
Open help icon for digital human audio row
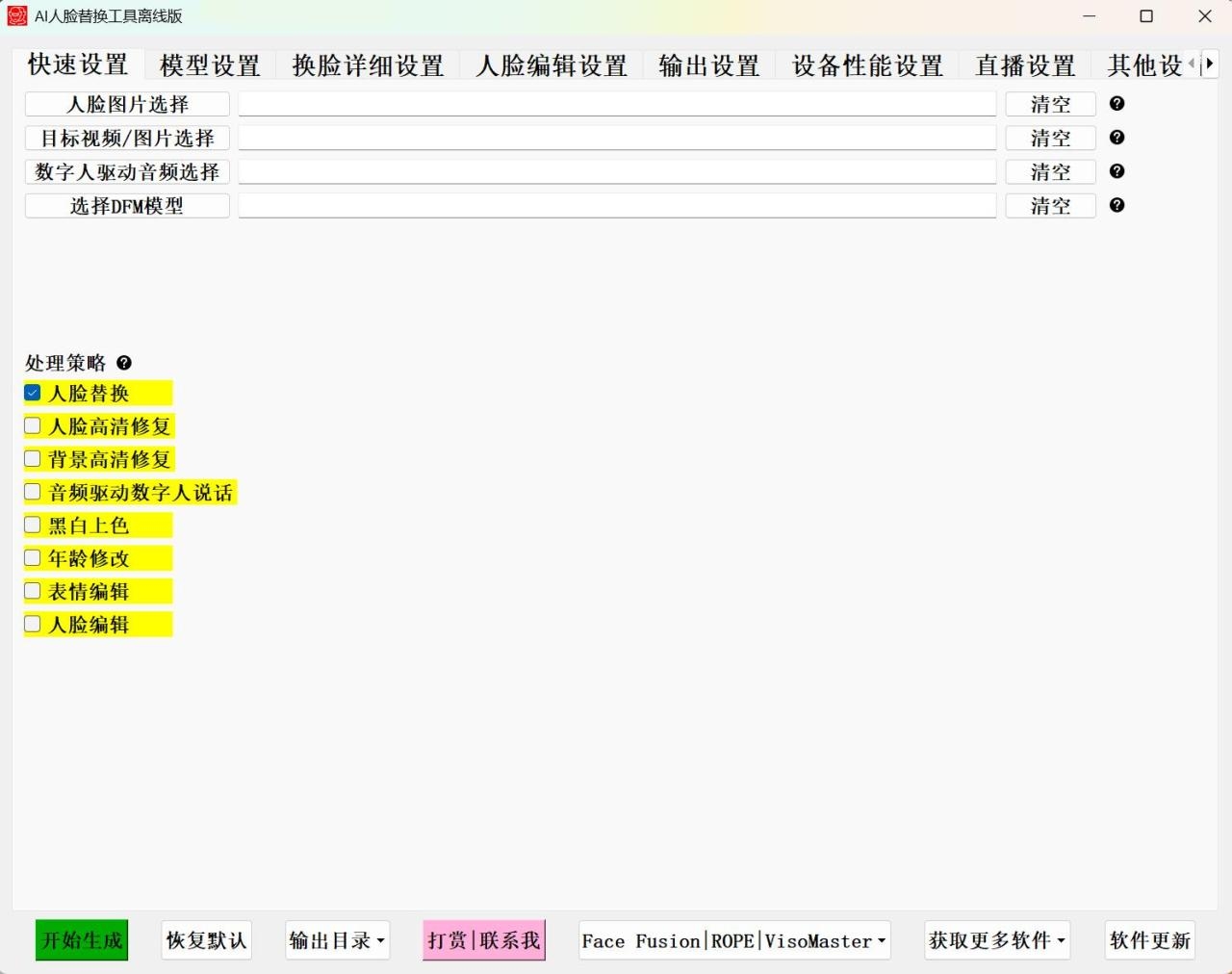[x=1116, y=170]
